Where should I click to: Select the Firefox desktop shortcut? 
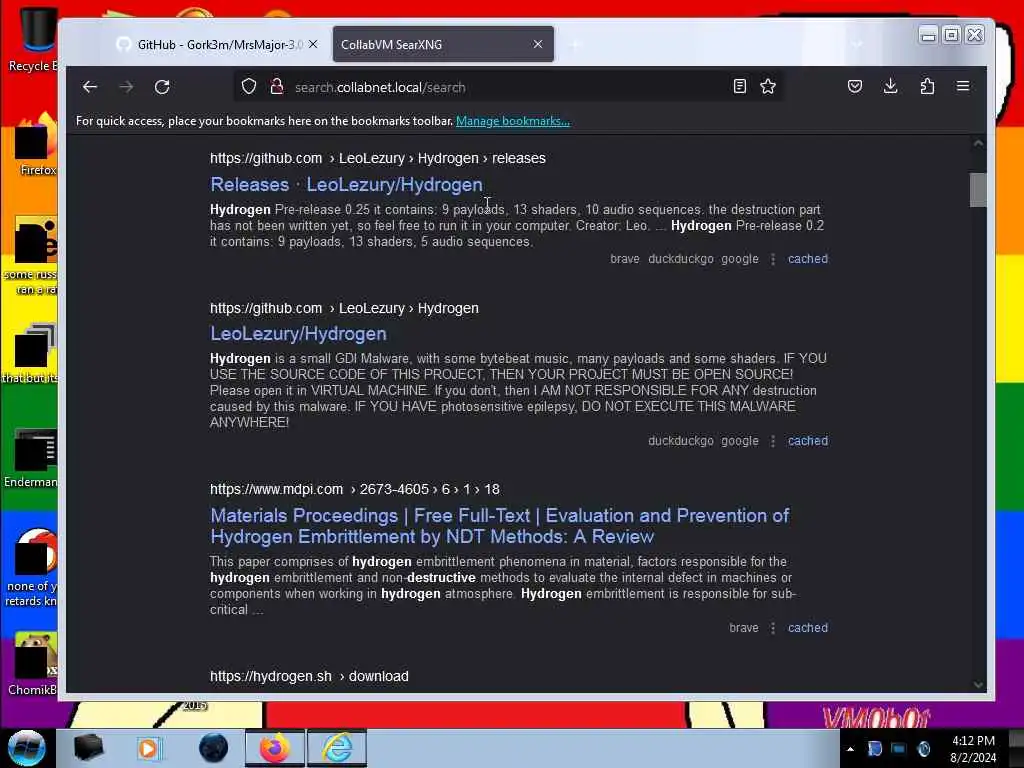[x=34, y=146]
